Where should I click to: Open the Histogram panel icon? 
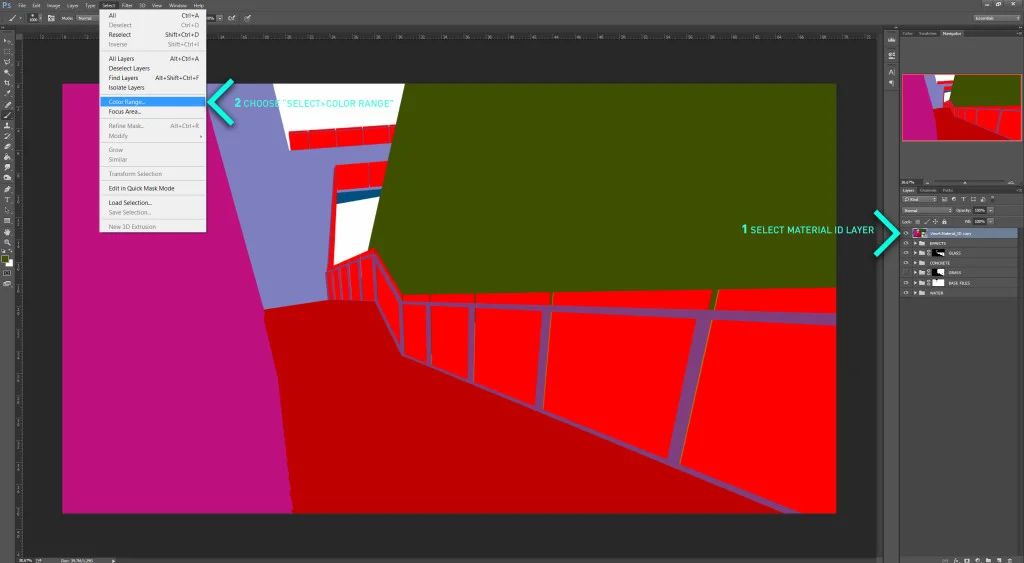[891, 40]
